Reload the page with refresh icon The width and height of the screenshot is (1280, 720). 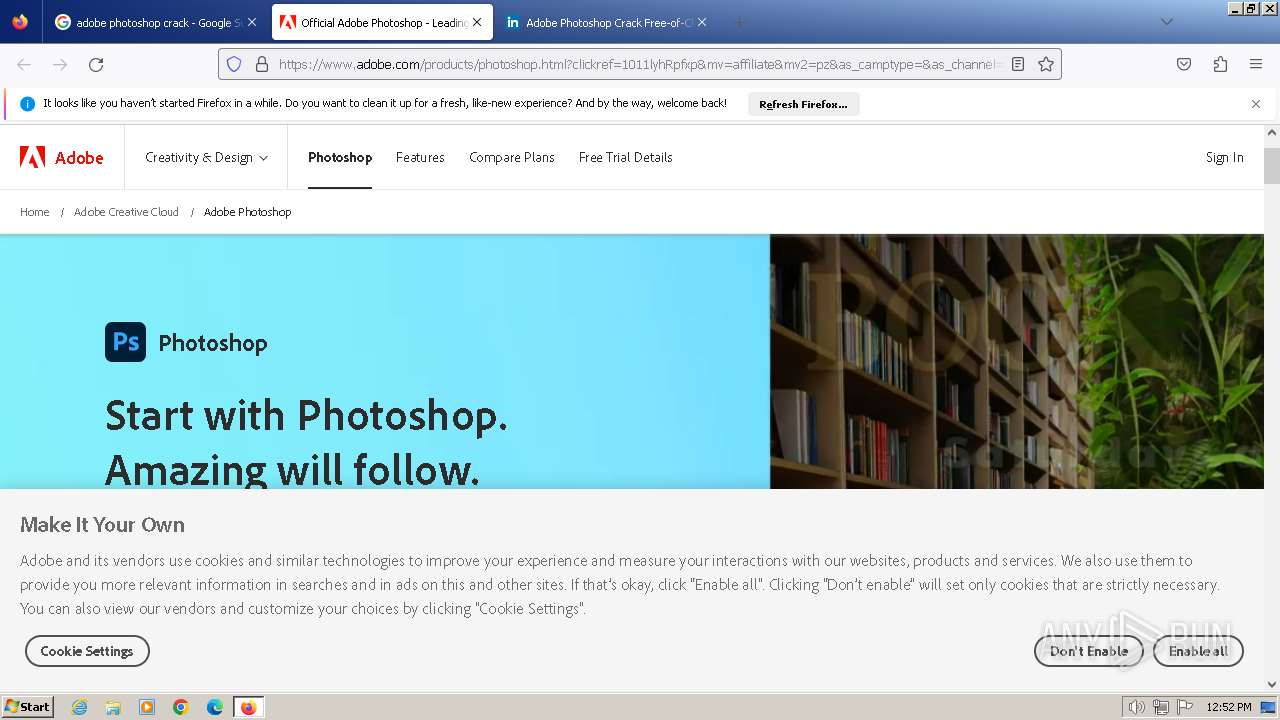point(96,64)
